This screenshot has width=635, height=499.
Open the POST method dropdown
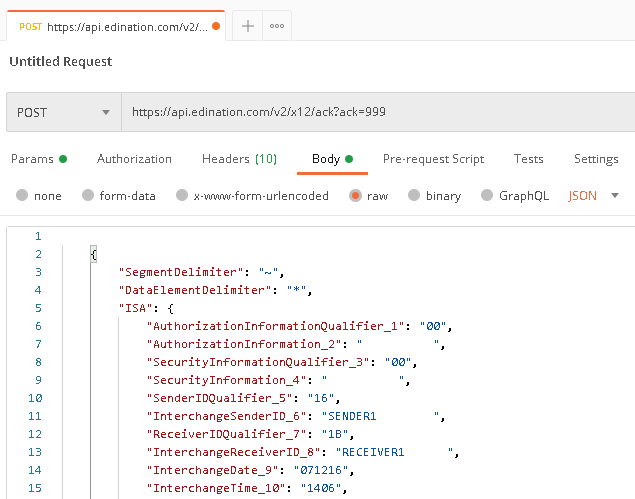pyautogui.click(x=64, y=112)
